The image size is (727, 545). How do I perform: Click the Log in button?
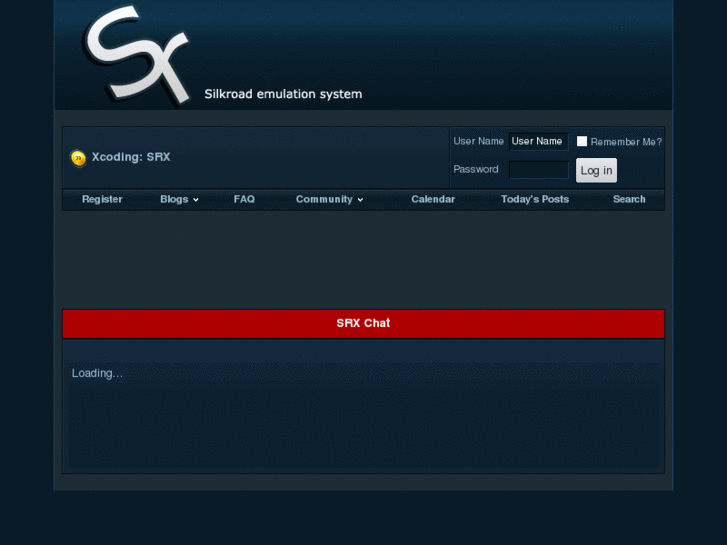click(596, 170)
